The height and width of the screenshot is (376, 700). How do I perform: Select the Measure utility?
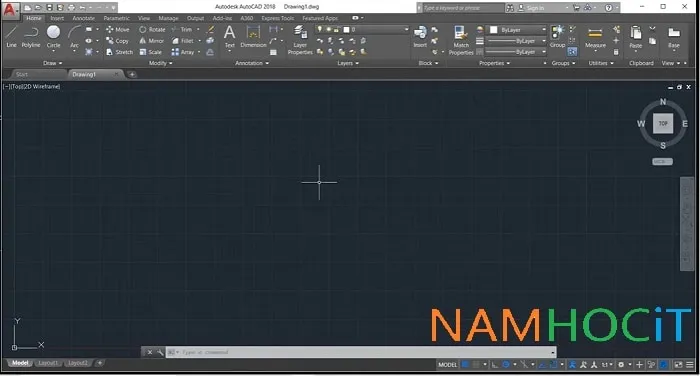coord(595,38)
